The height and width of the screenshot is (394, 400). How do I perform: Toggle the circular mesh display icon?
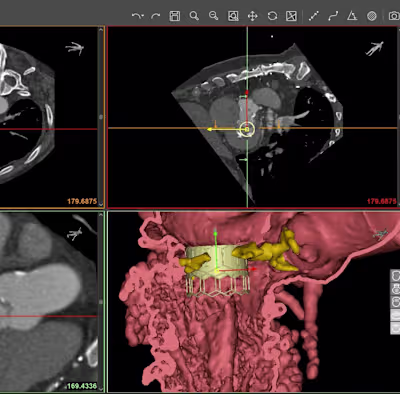(x=372, y=16)
